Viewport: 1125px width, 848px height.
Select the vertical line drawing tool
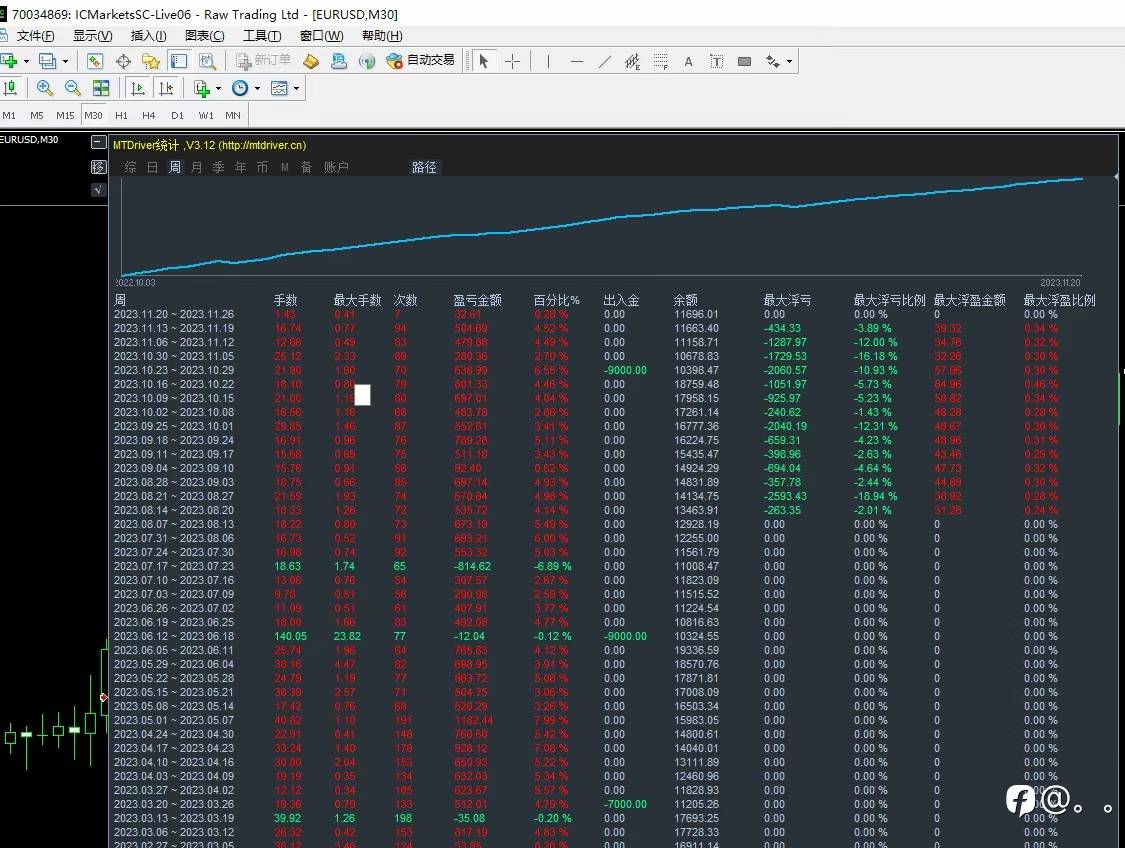tap(548, 61)
